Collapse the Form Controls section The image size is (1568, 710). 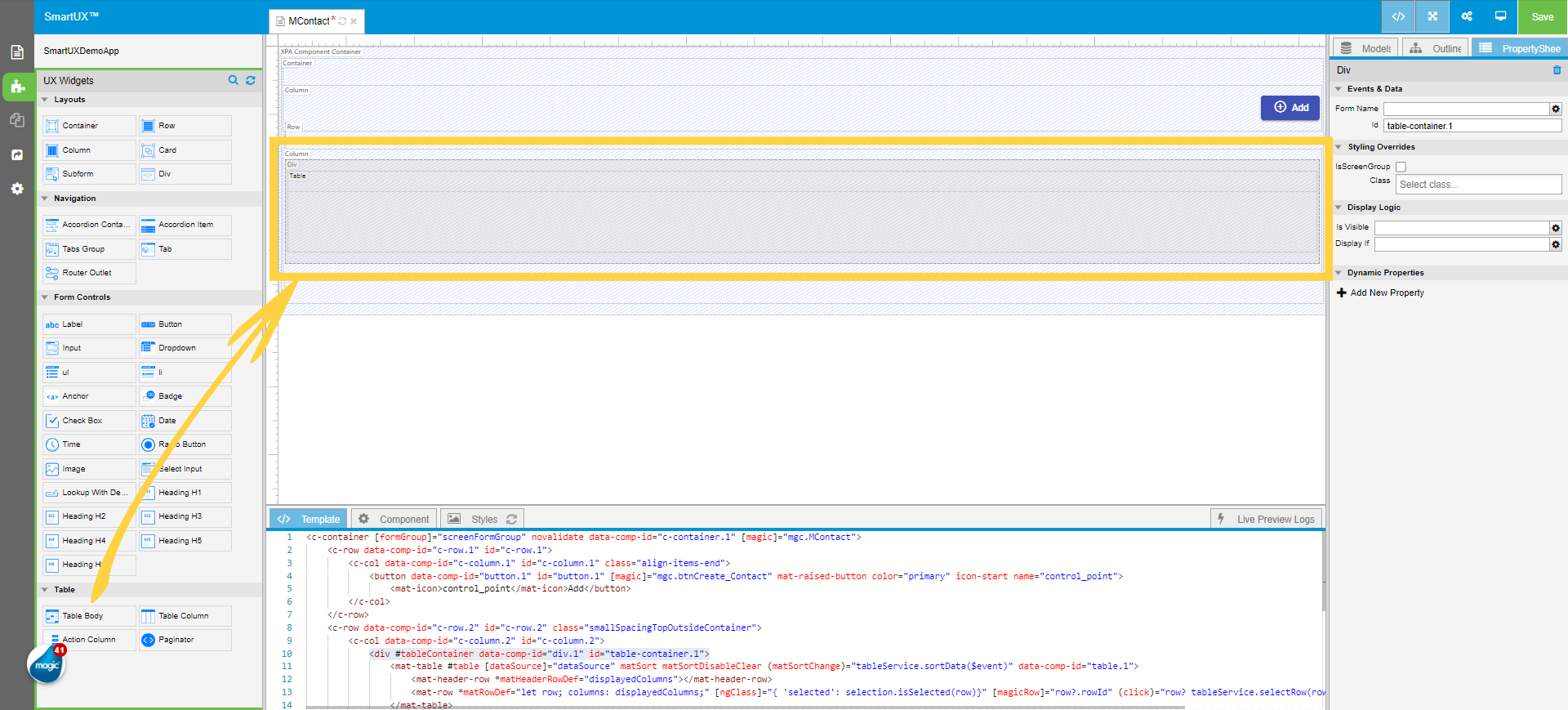pos(45,297)
